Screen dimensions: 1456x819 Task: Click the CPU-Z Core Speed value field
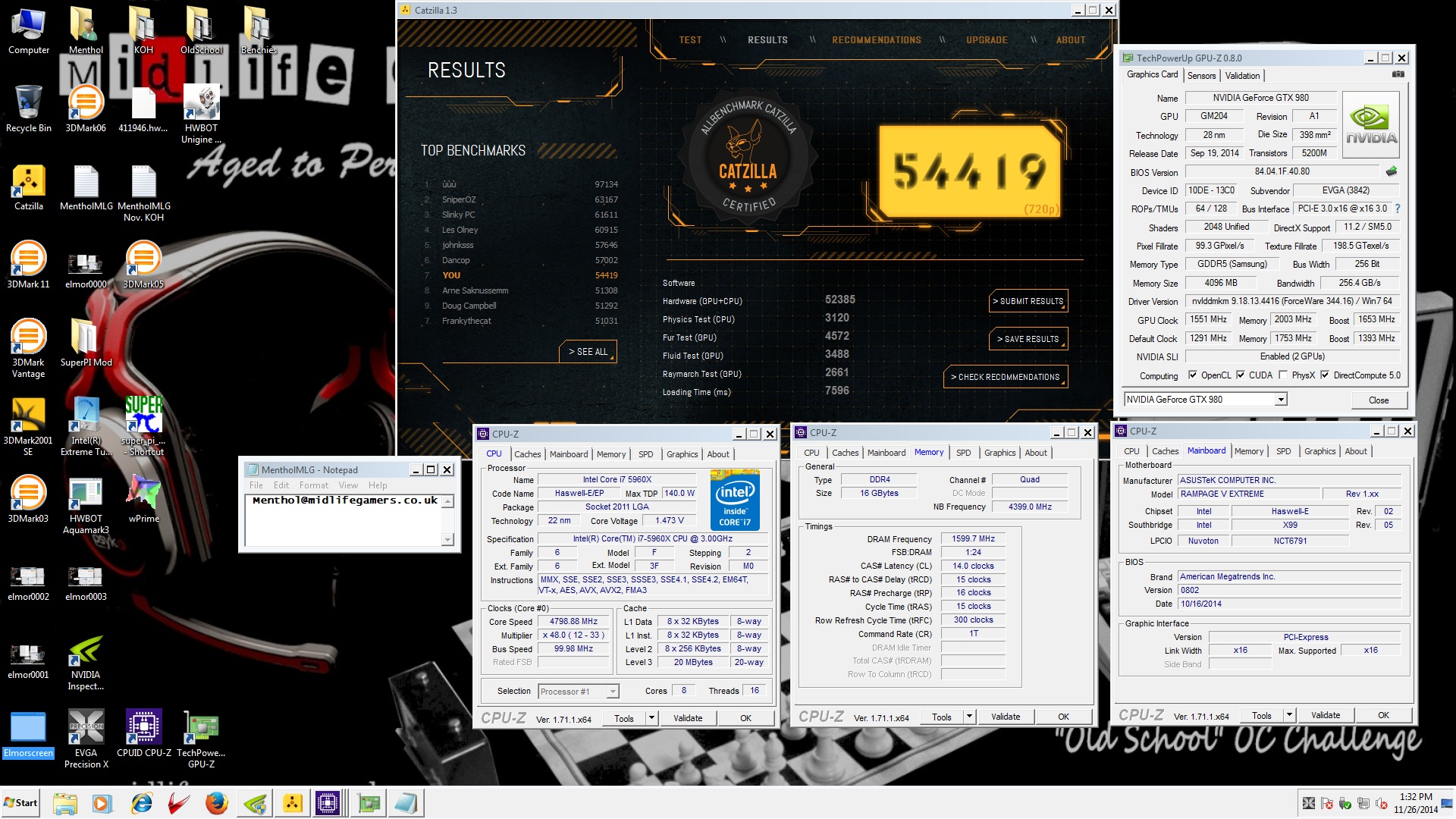tap(574, 622)
